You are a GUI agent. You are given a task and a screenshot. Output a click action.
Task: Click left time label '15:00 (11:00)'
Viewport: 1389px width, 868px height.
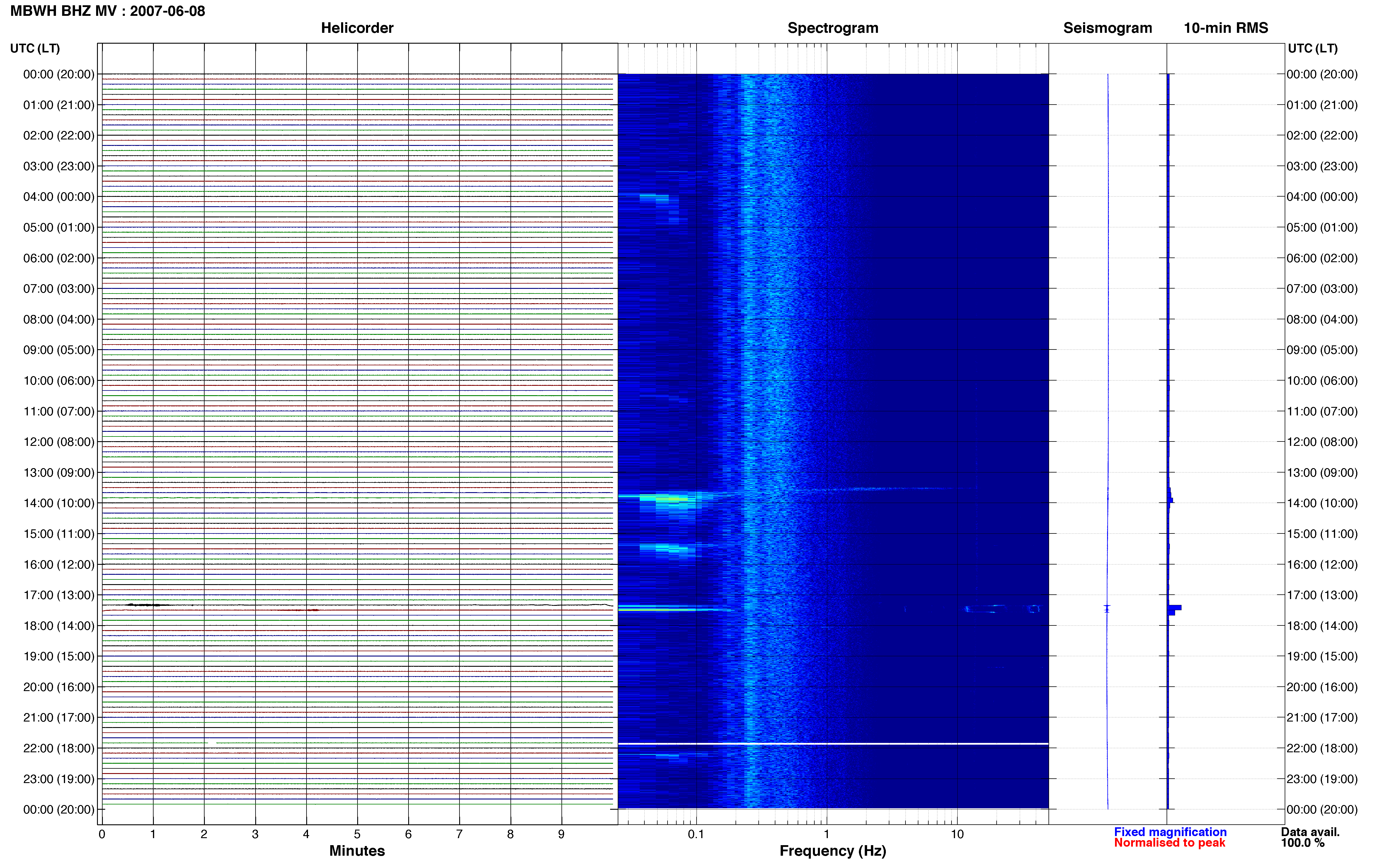pyautogui.click(x=59, y=534)
